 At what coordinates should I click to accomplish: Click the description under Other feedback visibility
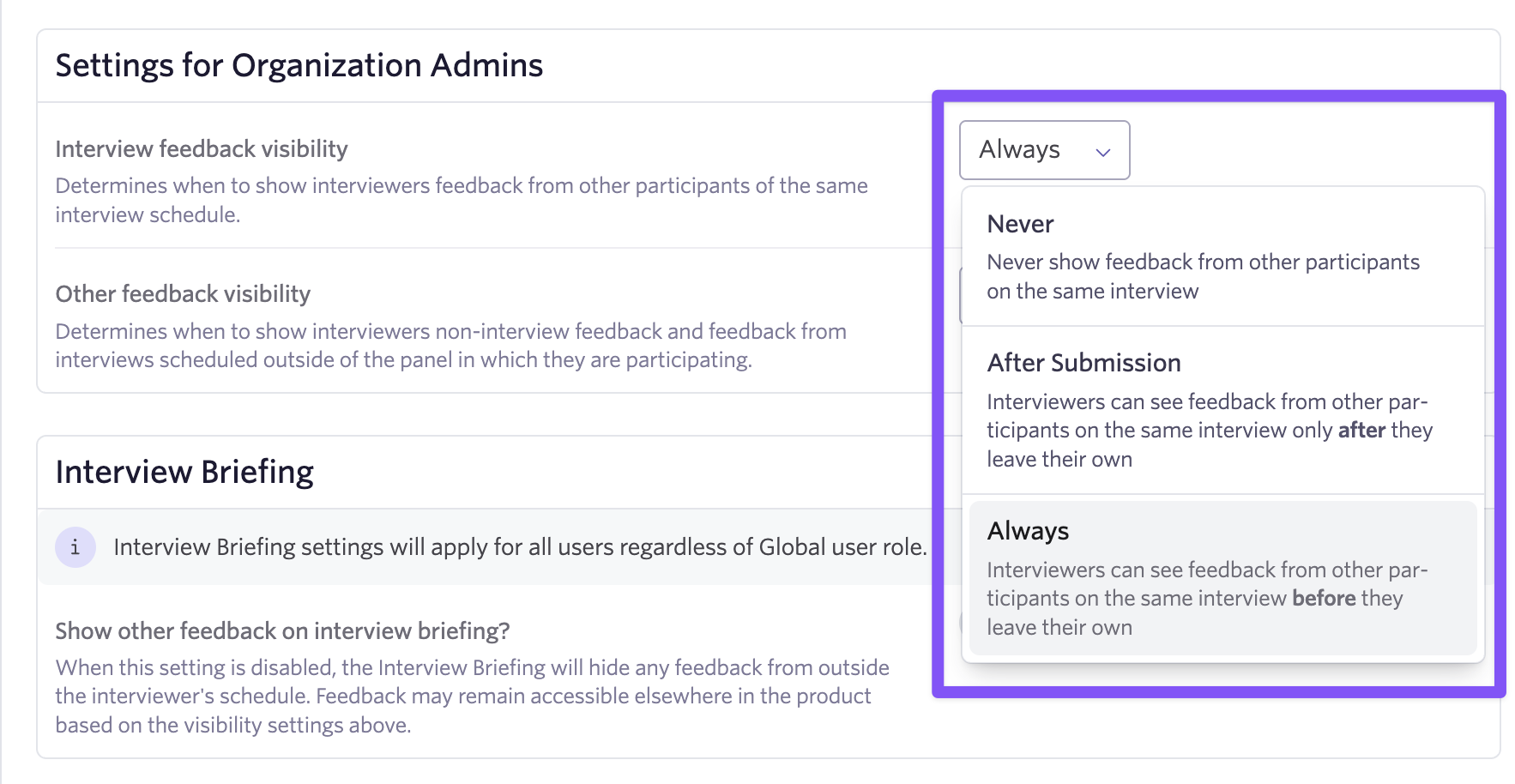(x=450, y=346)
